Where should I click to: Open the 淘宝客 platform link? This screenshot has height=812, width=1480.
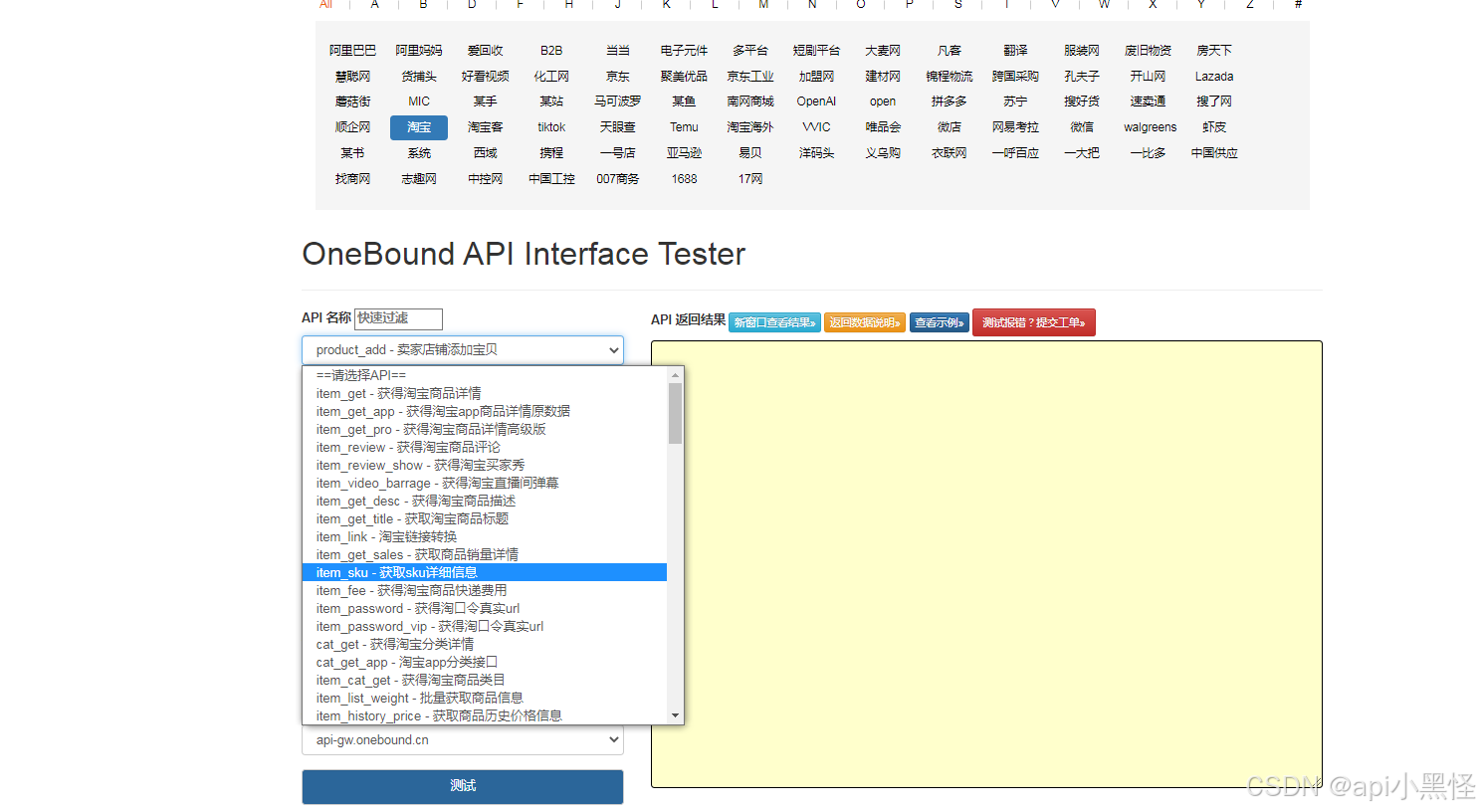(485, 127)
